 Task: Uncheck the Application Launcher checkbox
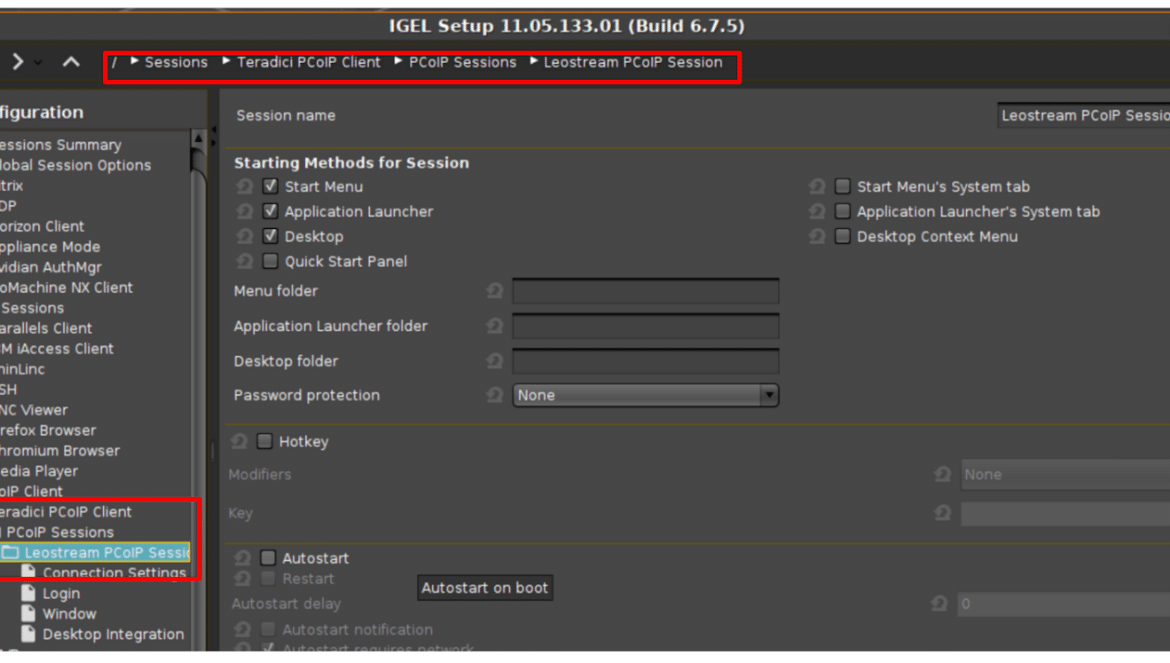pos(270,211)
